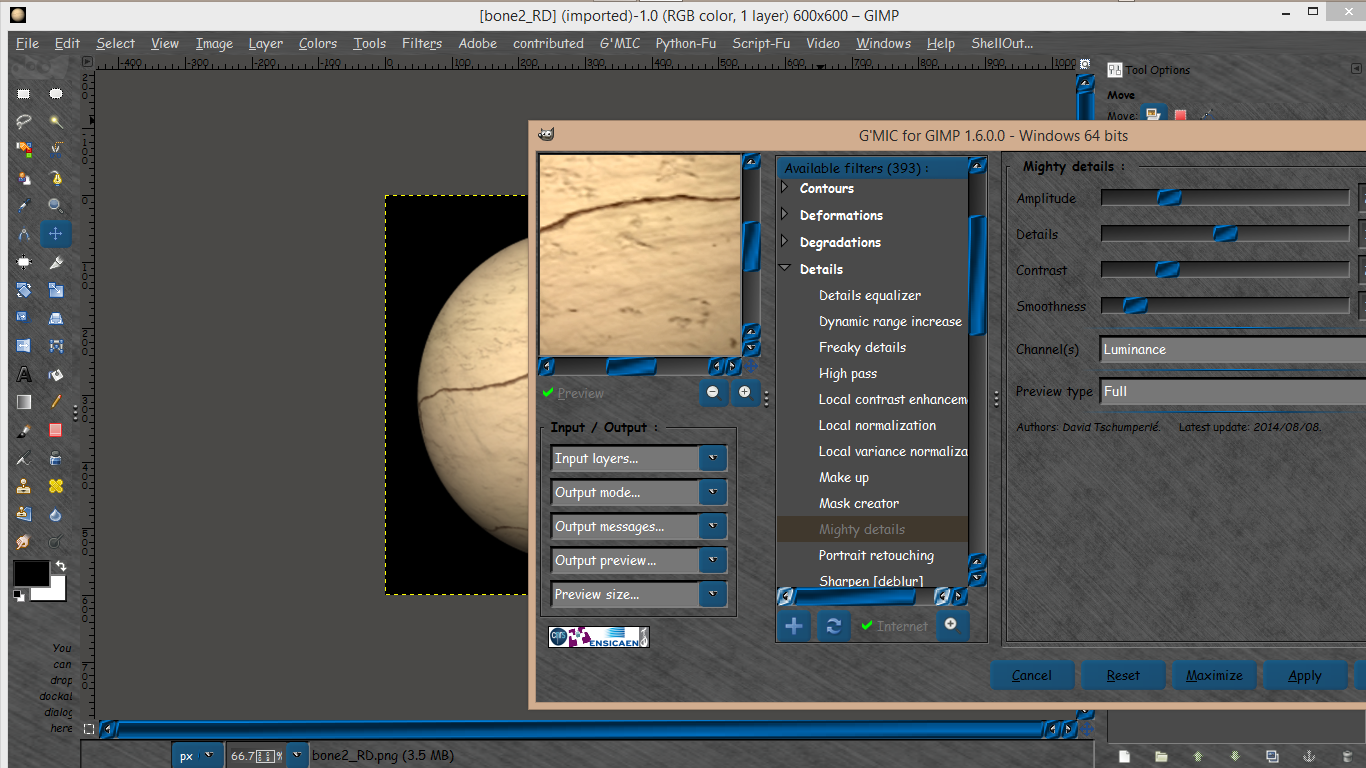Select the Paths tool

pos(56,178)
